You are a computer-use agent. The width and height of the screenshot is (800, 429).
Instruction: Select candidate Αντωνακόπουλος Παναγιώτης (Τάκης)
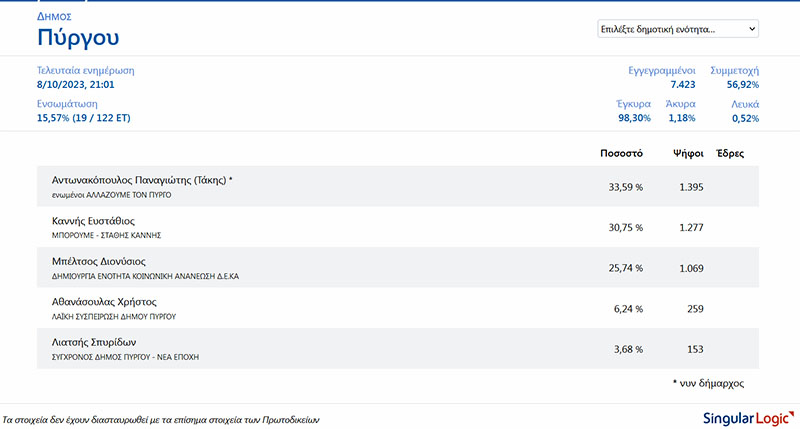[x=141, y=180]
